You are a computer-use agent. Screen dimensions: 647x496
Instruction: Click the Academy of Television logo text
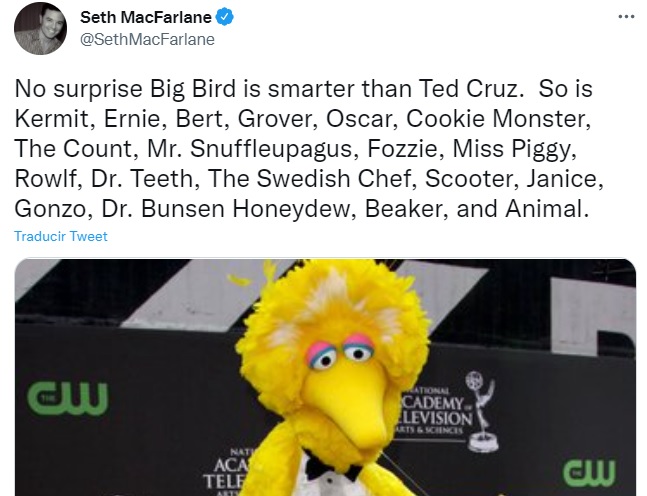click(437, 410)
